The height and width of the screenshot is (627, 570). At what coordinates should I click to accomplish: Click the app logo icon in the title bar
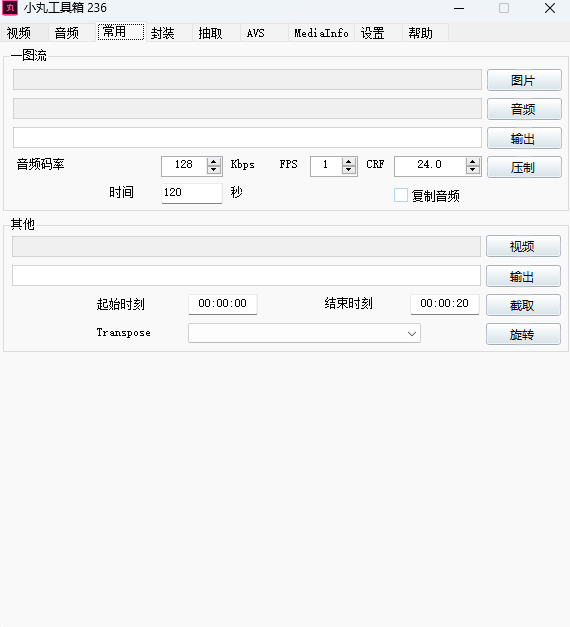tap(10, 8)
